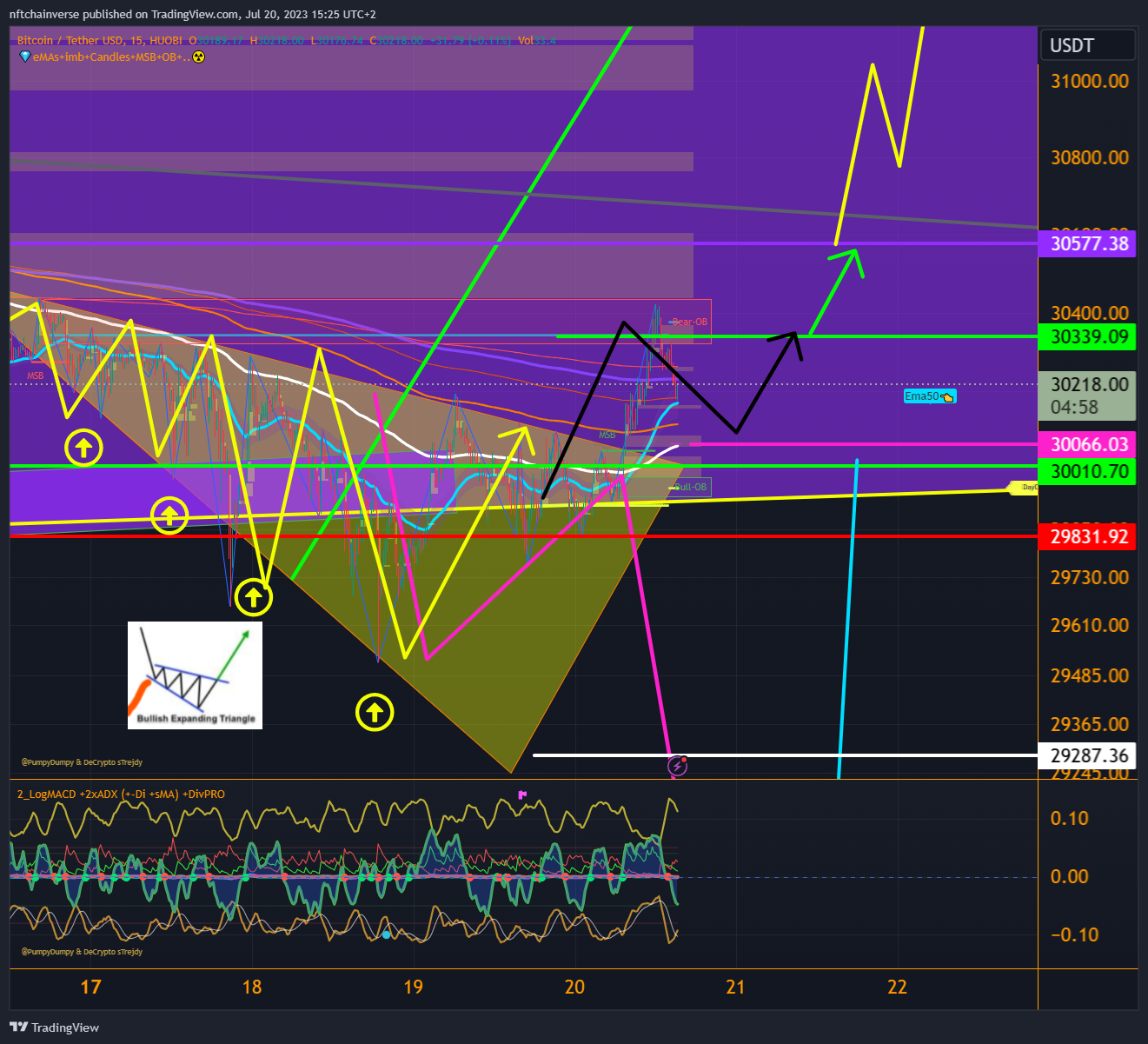Click the diamond icon before eMAs indicator
The height and width of the screenshot is (1044, 1148).
(x=25, y=57)
